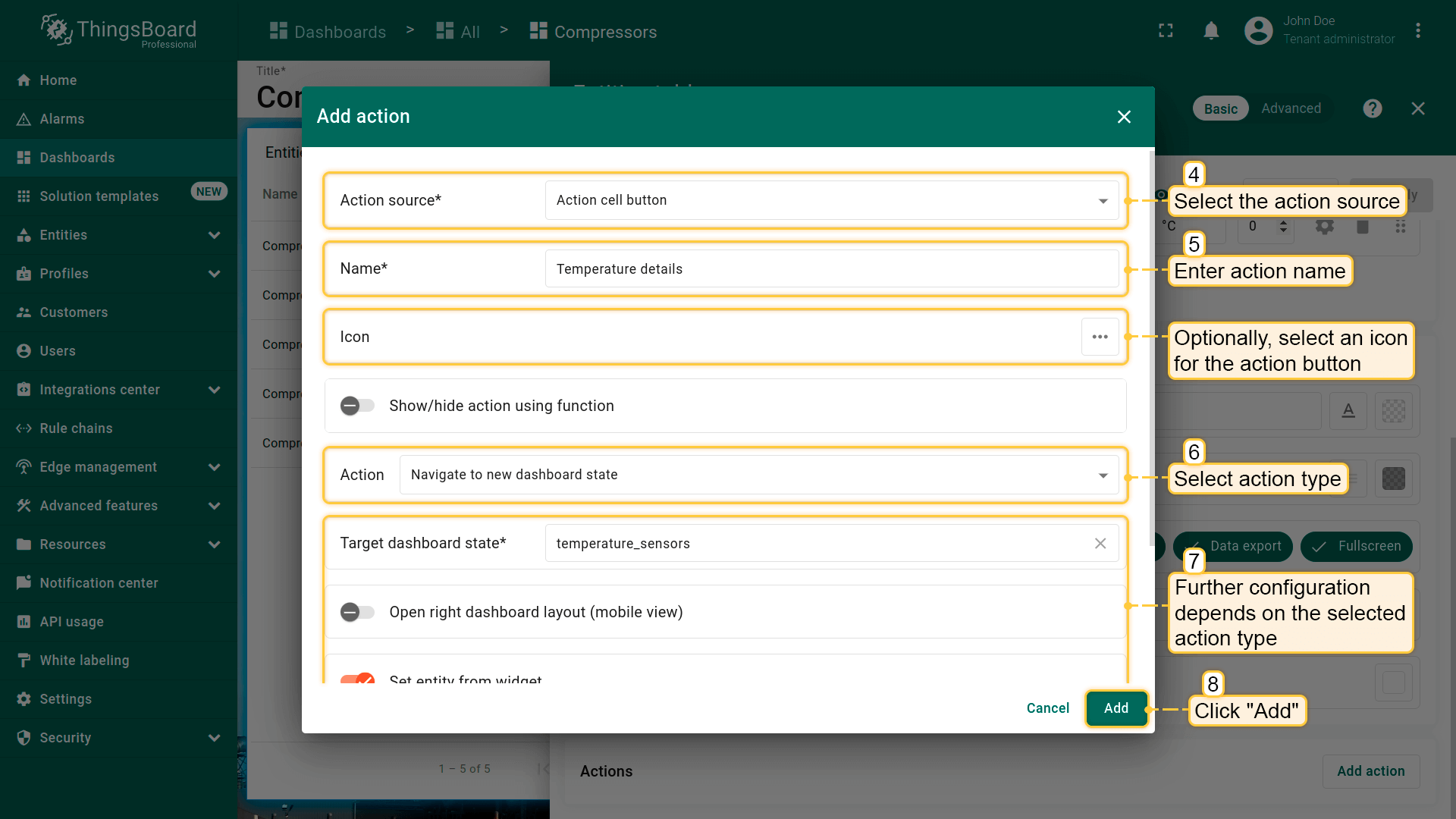Open the user profile avatar icon

(x=1258, y=31)
